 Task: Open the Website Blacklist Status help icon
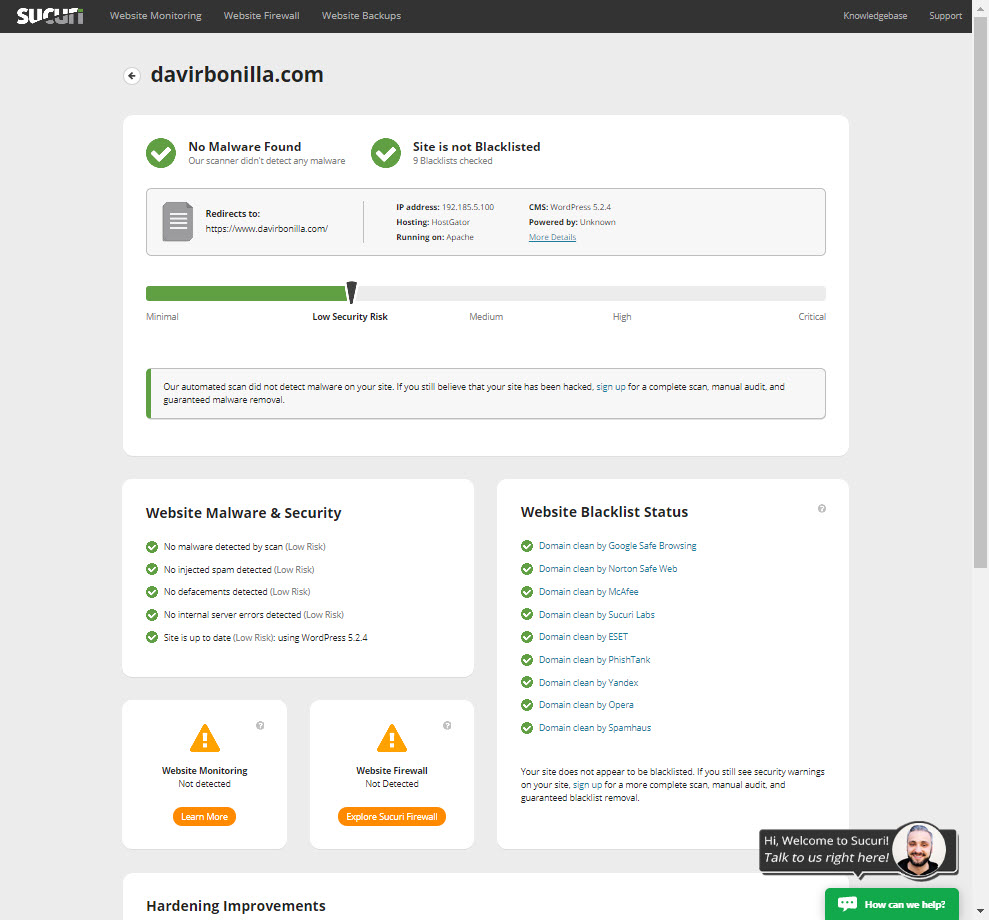tap(822, 508)
